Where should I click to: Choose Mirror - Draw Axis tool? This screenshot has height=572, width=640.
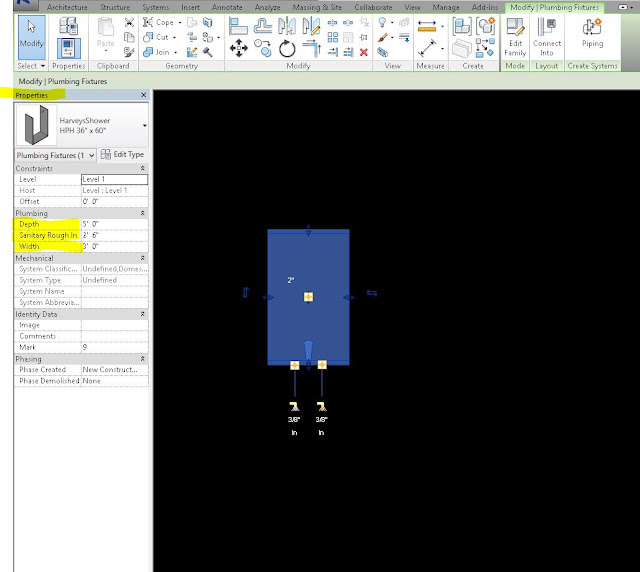pyautogui.click(x=311, y=26)
